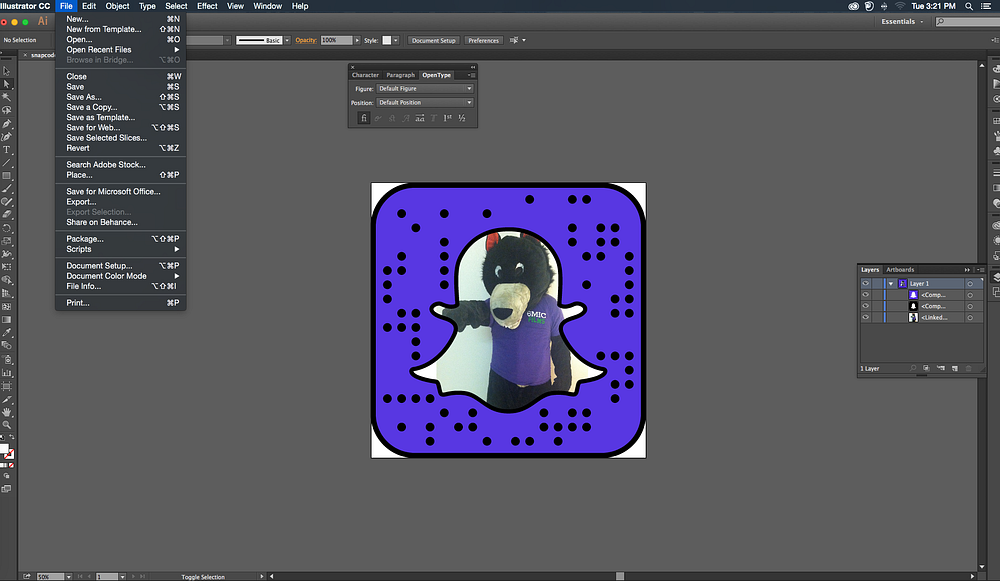This screenshot has height=581, width=1000.
Task: Click macOS Spotlight search icon
Action: tap(969, 6)
